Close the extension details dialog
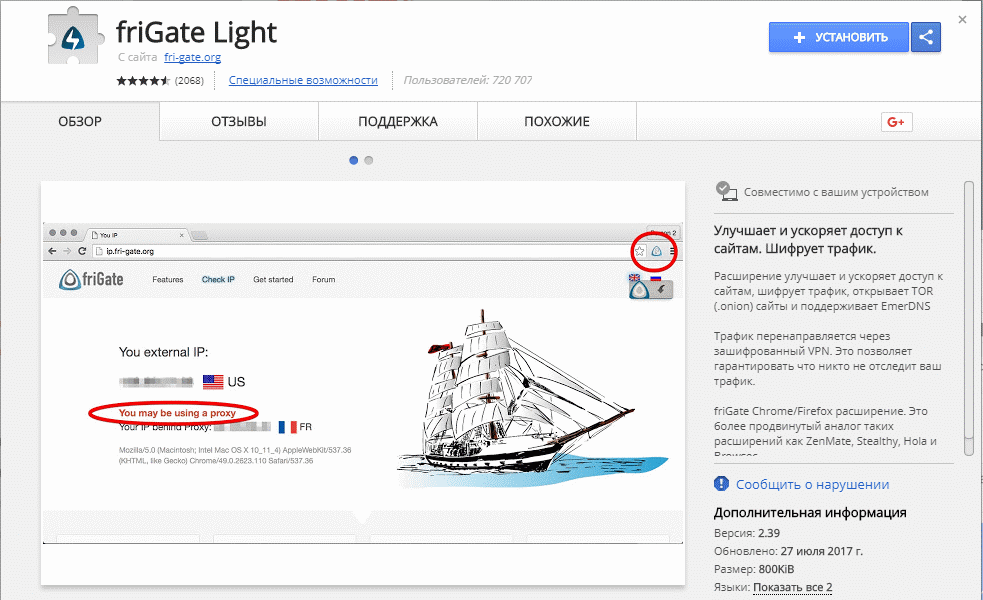This screenshot has height=600, width=983. point(962,19)
